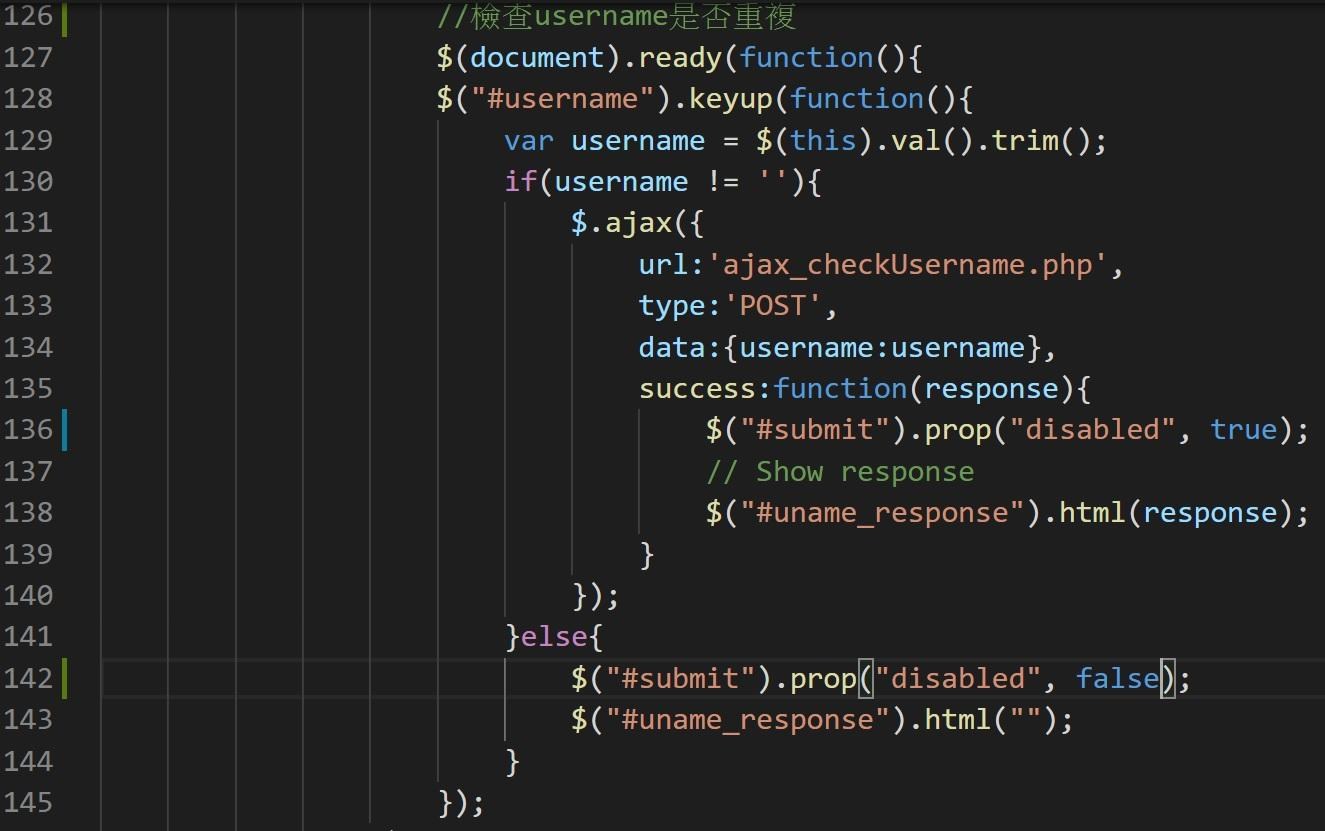Click line number 135 in the gutter
The image size is (1325, 831).
coord(27,388)
